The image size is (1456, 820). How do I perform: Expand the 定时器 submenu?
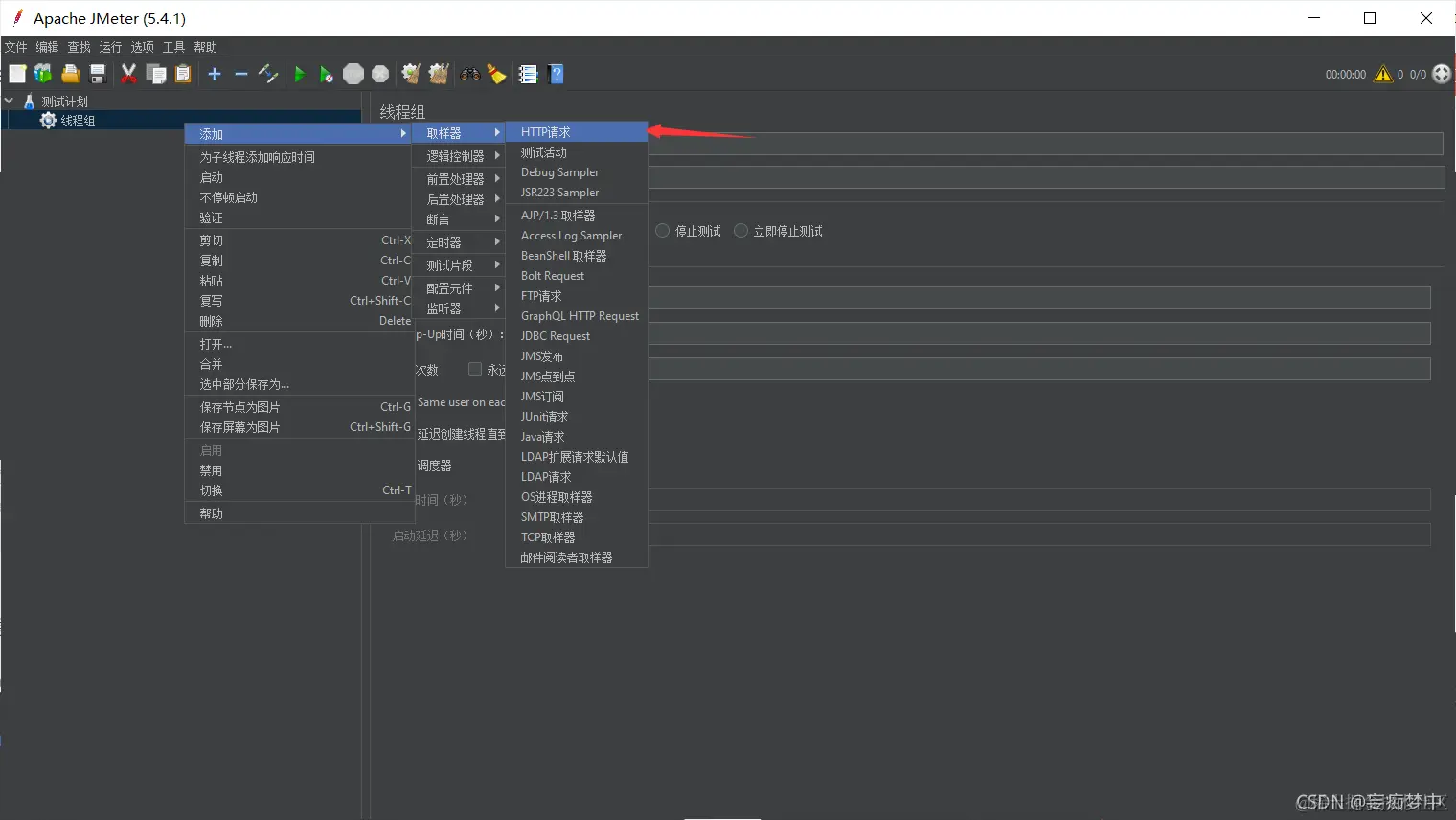point(458,242)
